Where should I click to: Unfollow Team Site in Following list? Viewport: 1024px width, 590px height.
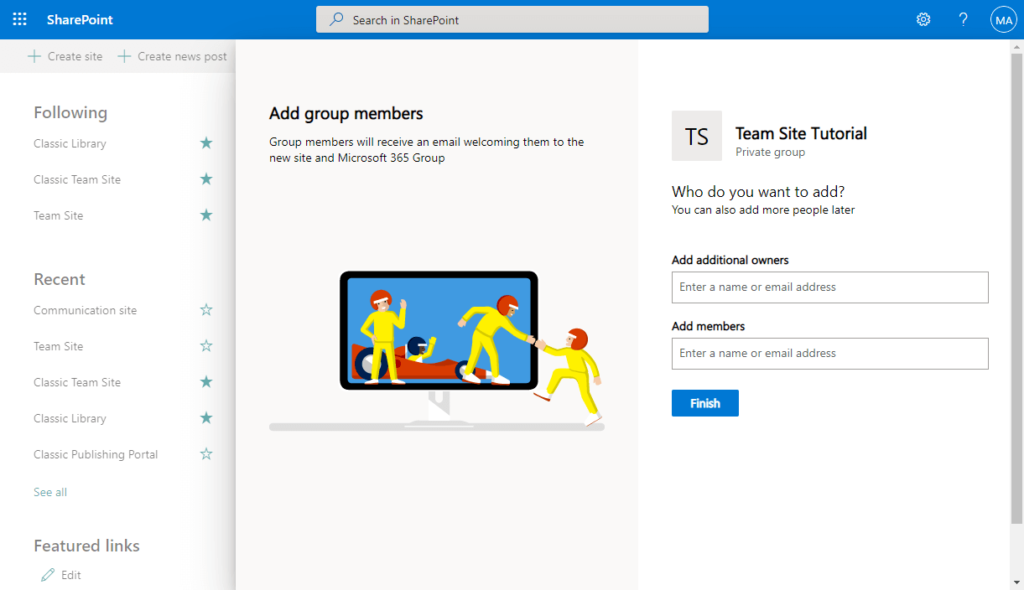(206, 215)
